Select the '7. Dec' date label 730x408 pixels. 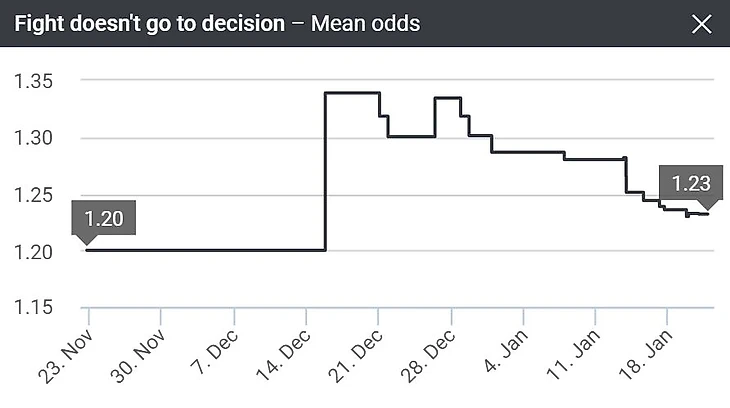(218, 348)
